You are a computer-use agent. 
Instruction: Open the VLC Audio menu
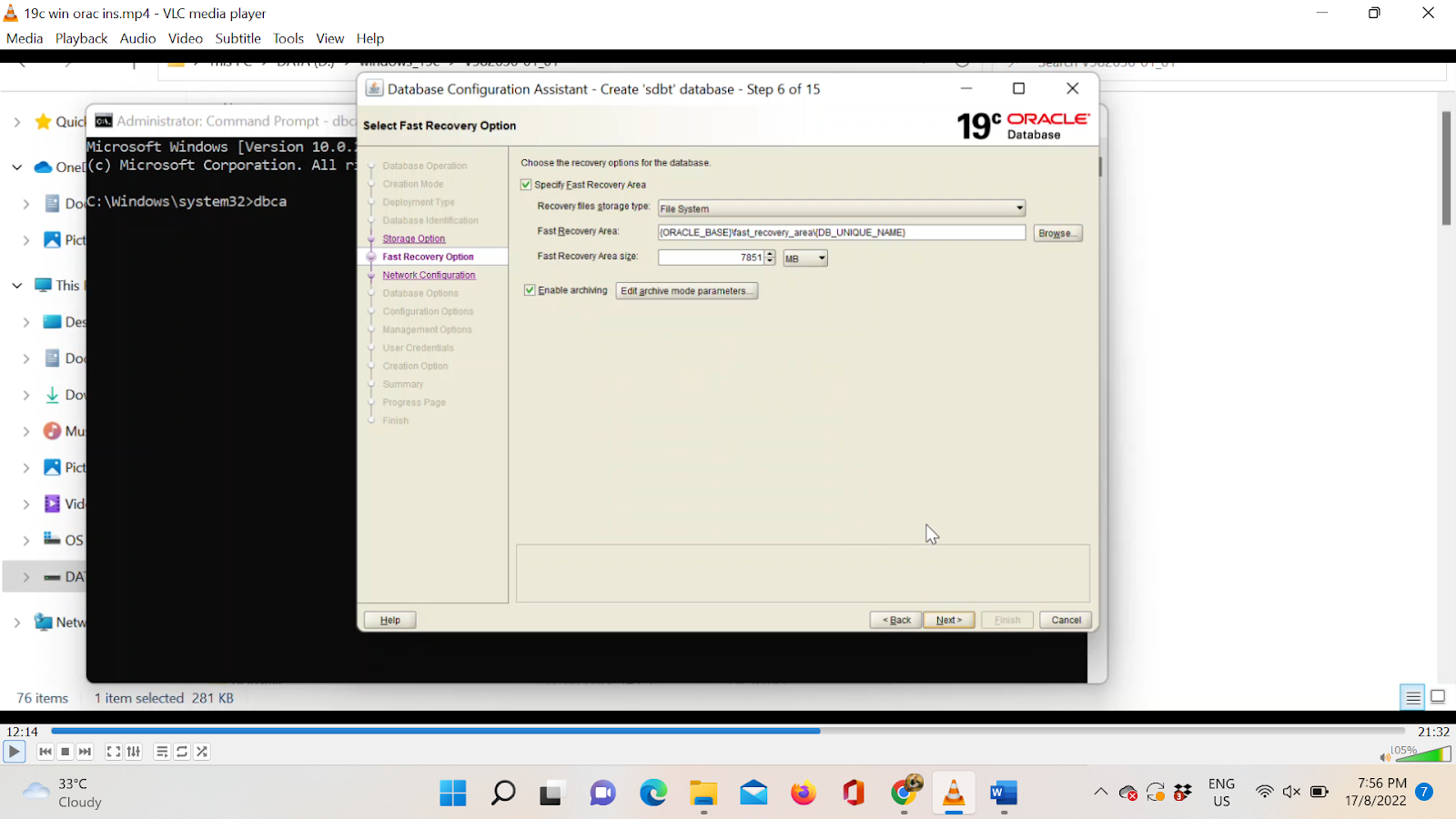137,38
